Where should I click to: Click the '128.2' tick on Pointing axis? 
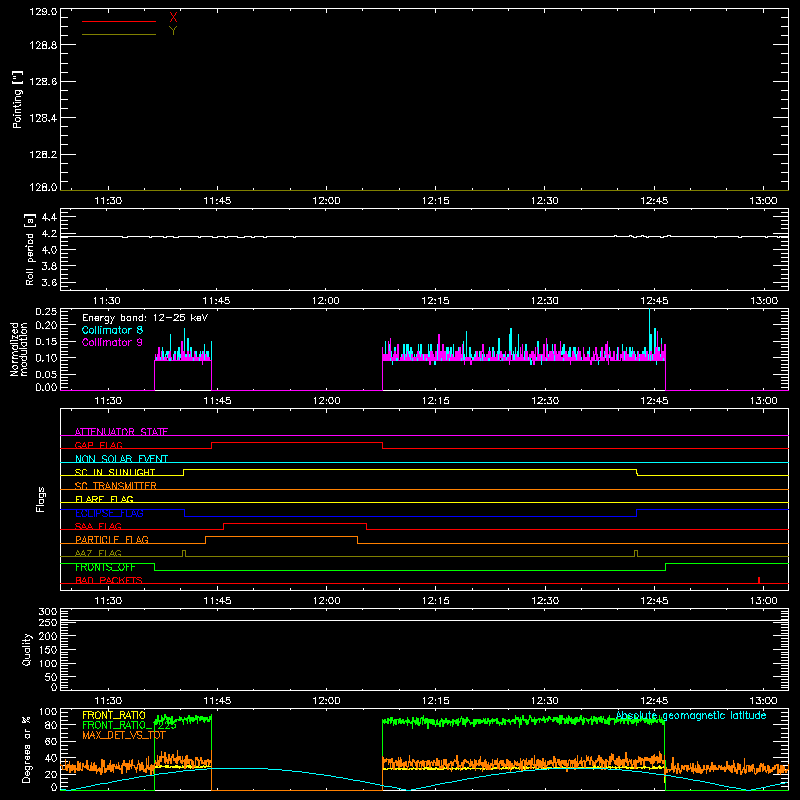point(43,155)
